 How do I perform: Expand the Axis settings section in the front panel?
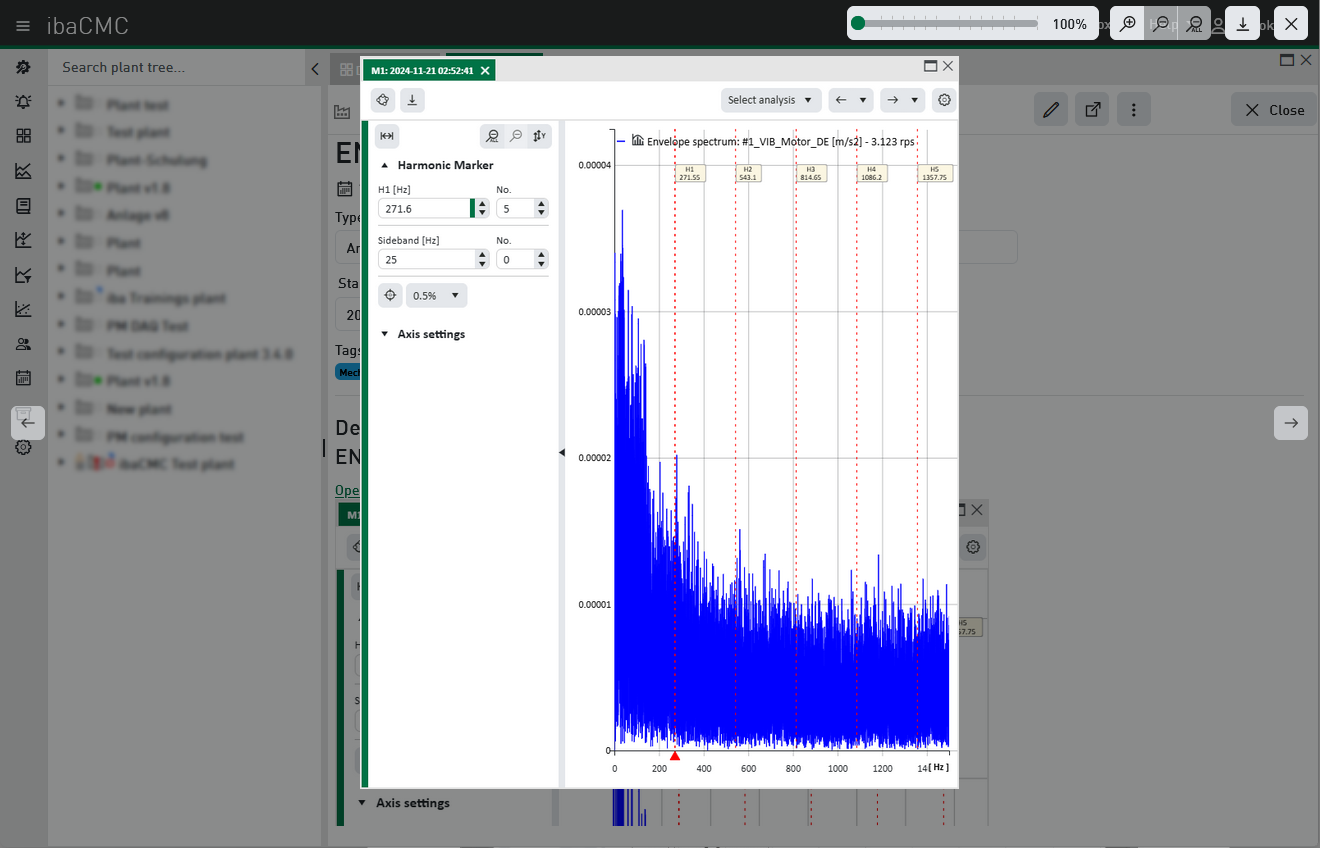click(385, 334)
